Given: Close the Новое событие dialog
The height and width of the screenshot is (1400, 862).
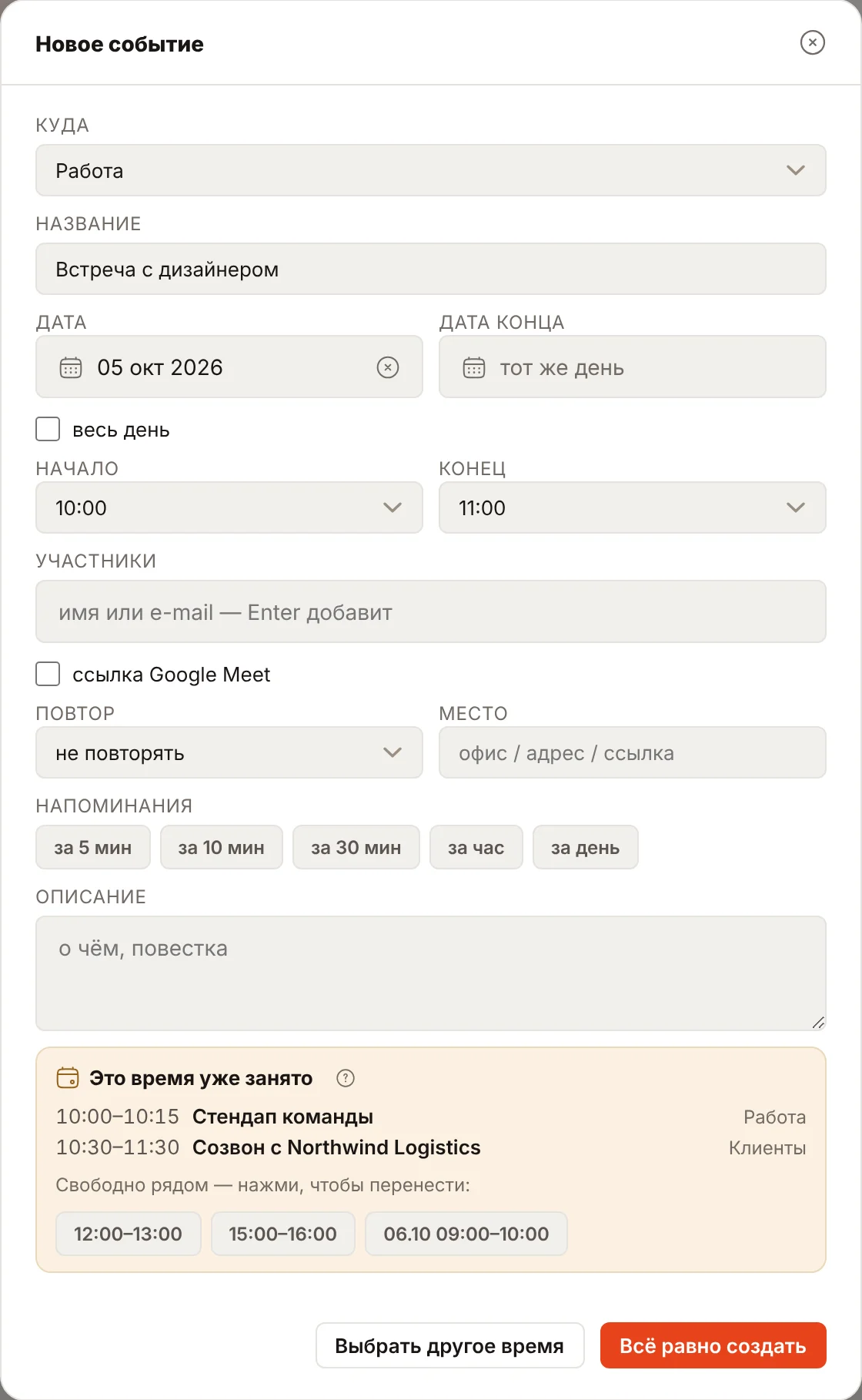Looking at the screenshot, I should coord(812,42).
